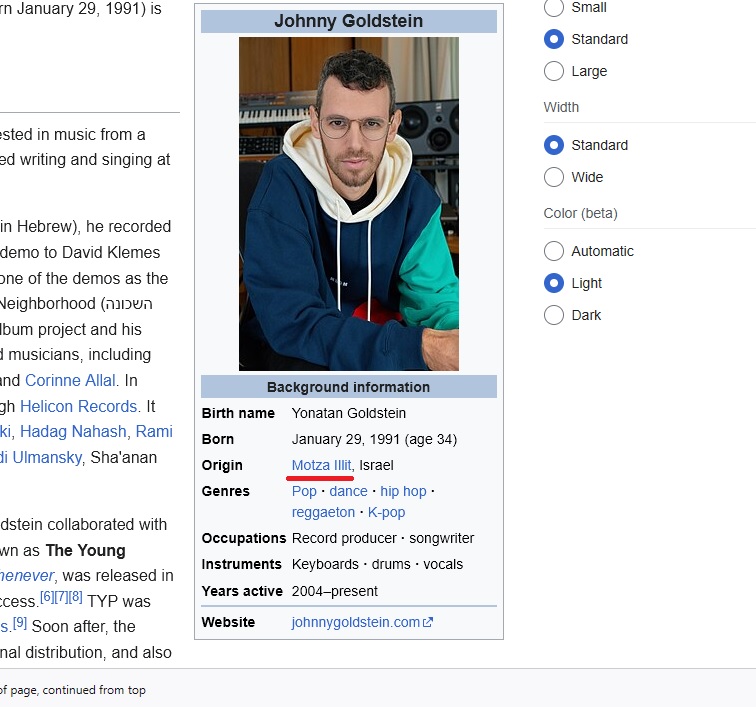
Task: Select the birth name Yonatan Goldstein
Action: click(349, 413)
